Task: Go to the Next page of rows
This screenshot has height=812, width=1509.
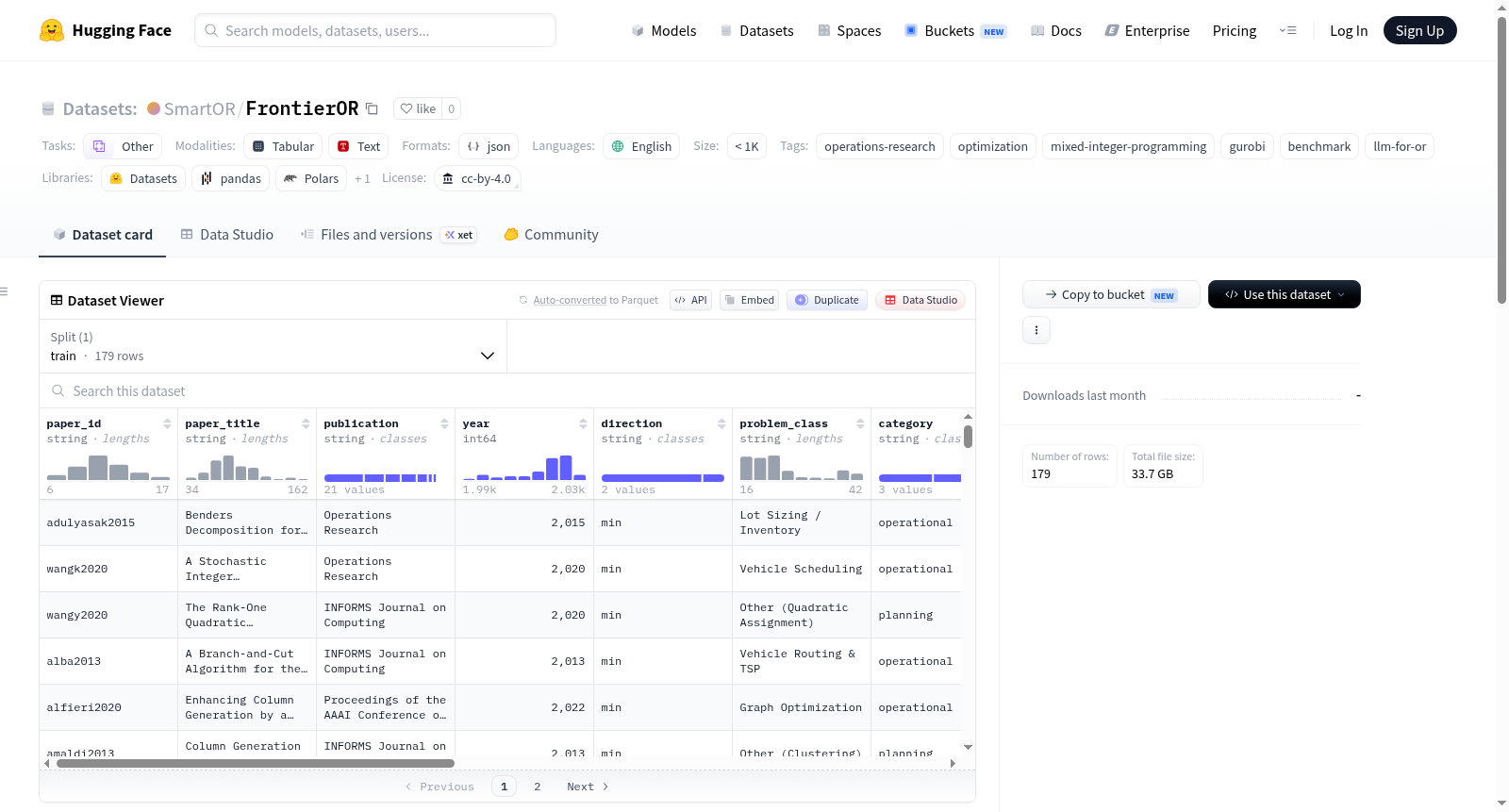Action: pyautogui.click(x=588, y=787)
